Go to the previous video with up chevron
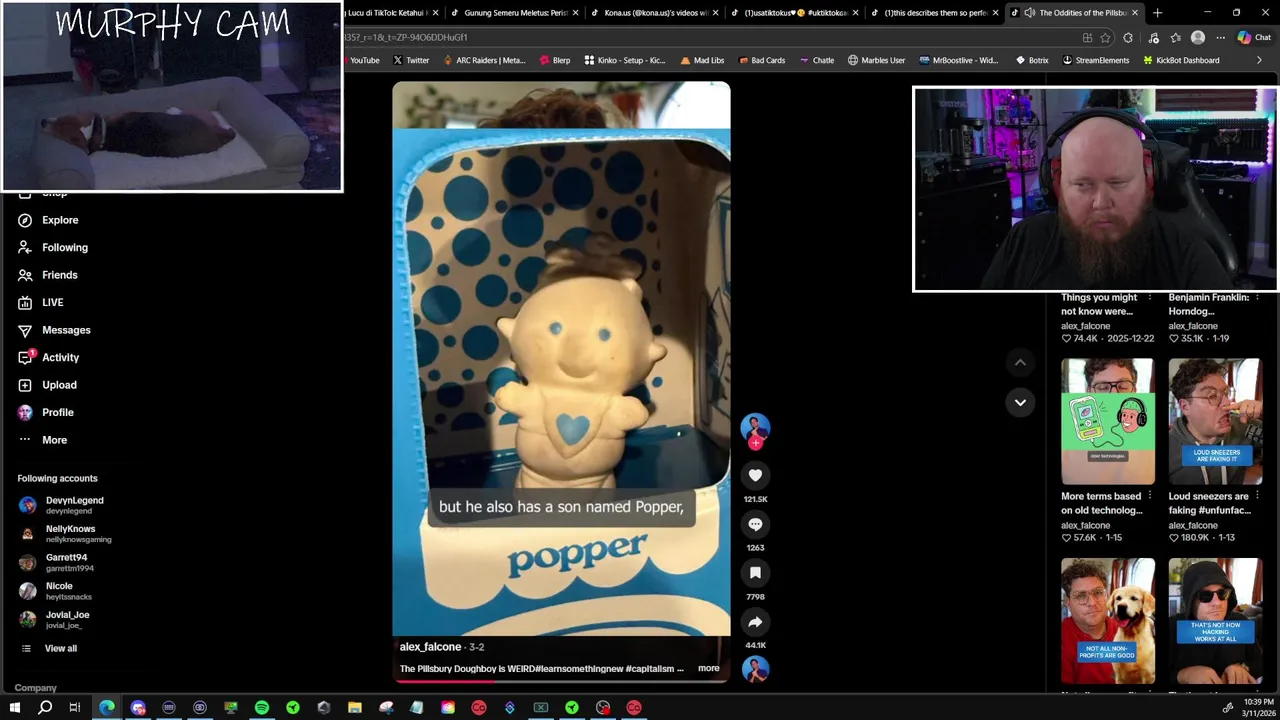This screenshot has width=1280, height=720. (1020, 362)
